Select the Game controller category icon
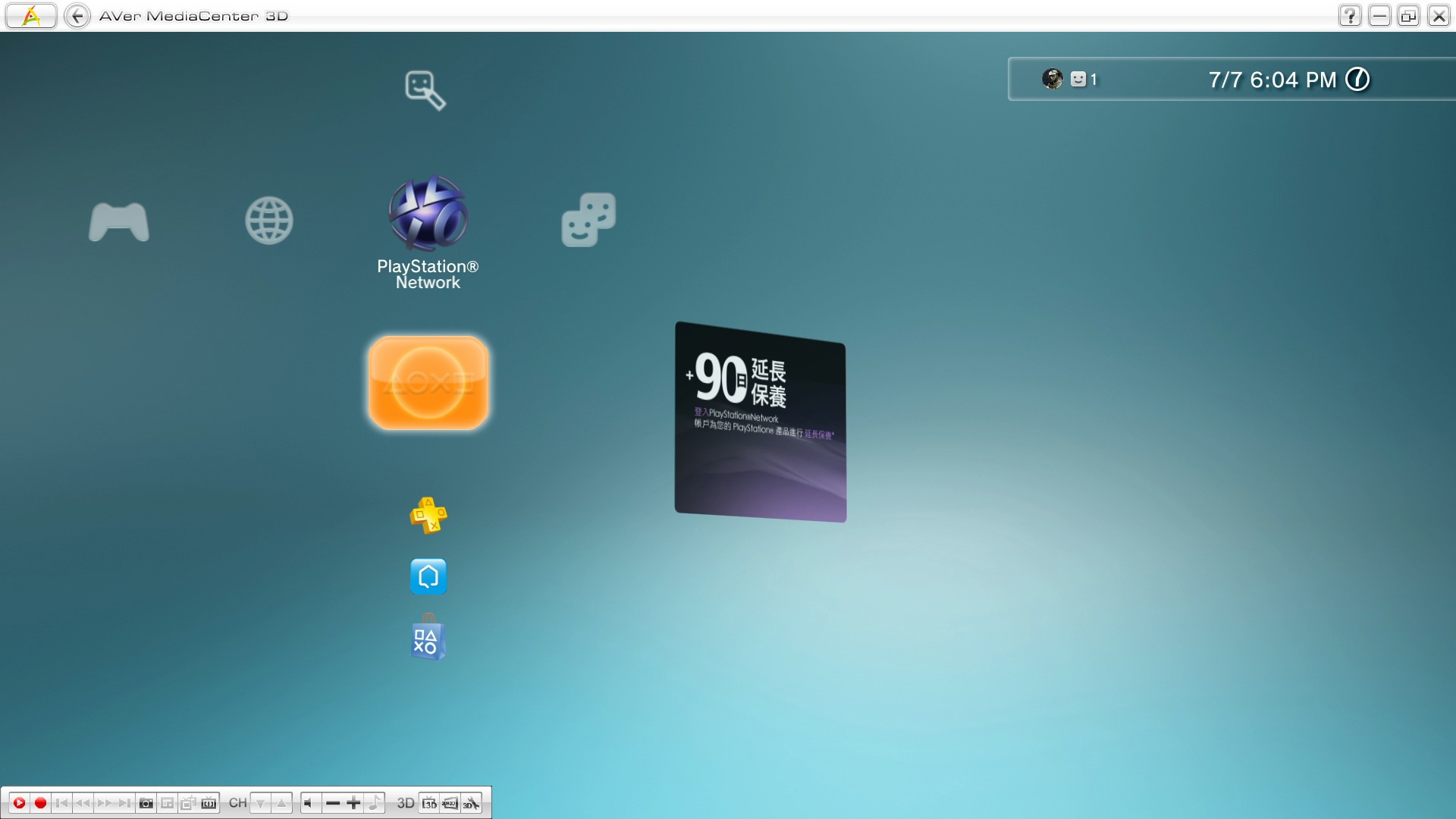Image resolution: width=1456 pixels, height=819 pixels. [x=119, y=221]
